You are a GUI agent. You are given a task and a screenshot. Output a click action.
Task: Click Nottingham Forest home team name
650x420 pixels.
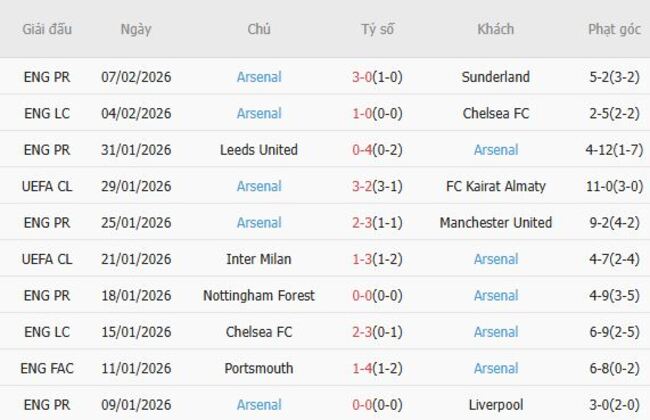(x=259, y=296)
